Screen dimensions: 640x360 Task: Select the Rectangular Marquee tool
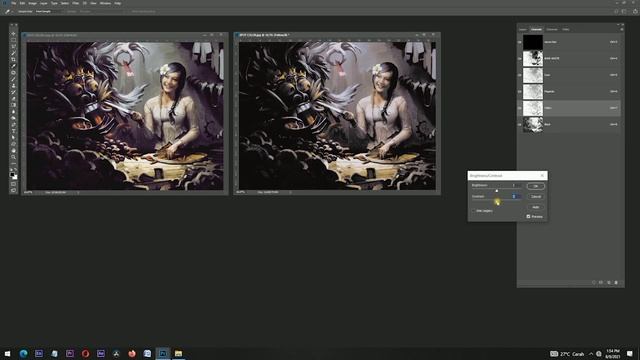13,40
